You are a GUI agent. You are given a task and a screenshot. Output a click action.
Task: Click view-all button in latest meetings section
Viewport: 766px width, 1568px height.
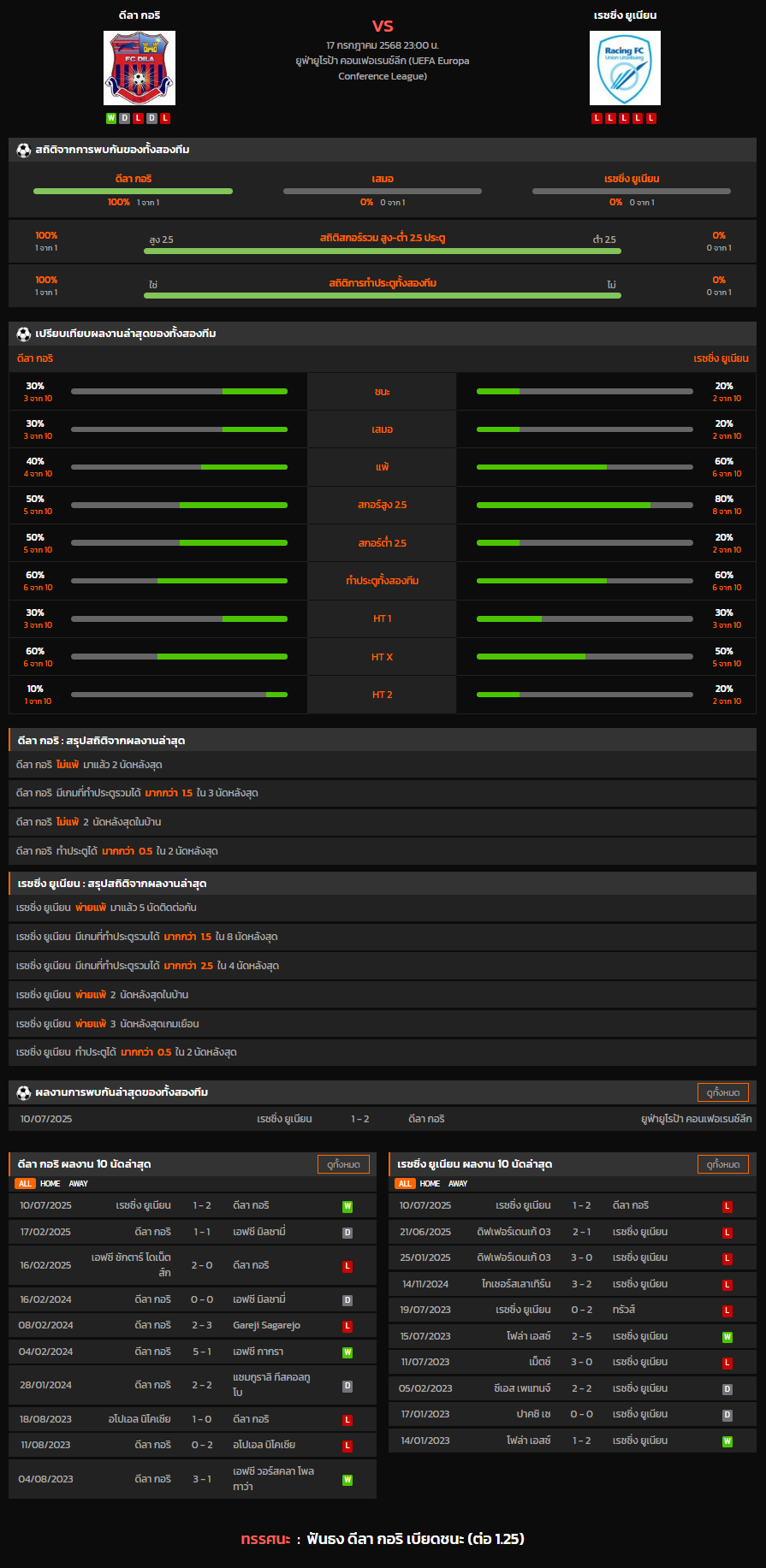tap(723, 1092)
